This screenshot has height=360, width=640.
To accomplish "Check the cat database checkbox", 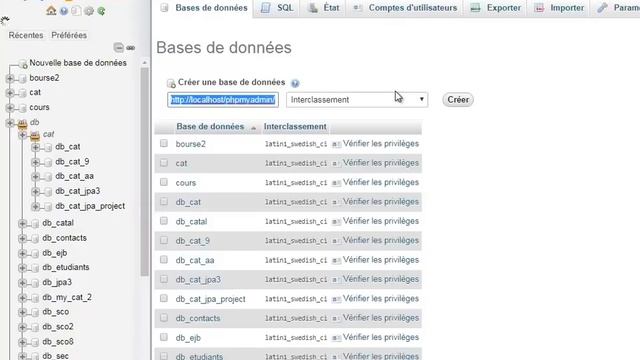I will [x=164, y=162].
